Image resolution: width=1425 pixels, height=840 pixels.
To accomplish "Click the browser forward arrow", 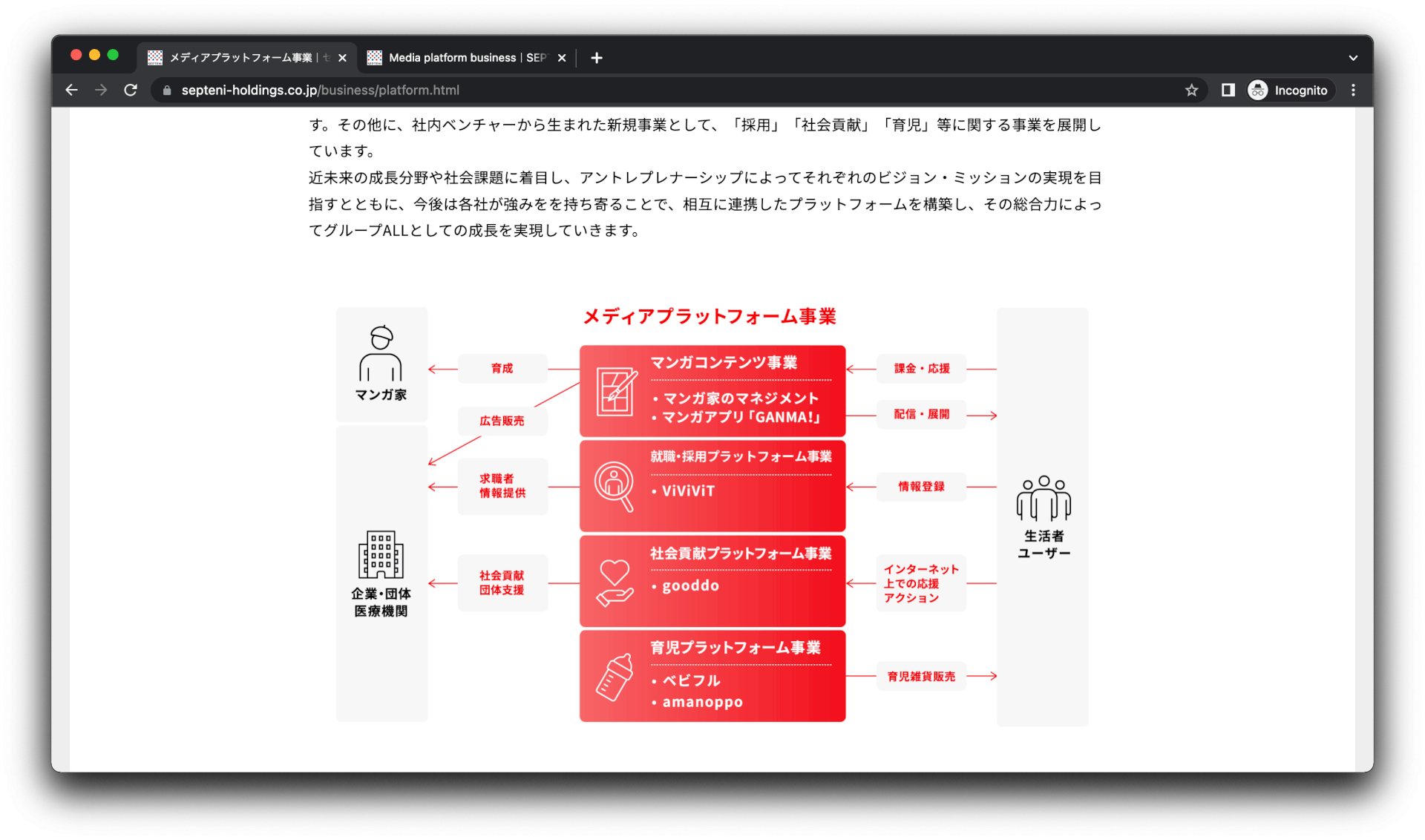I will point(101,90).
